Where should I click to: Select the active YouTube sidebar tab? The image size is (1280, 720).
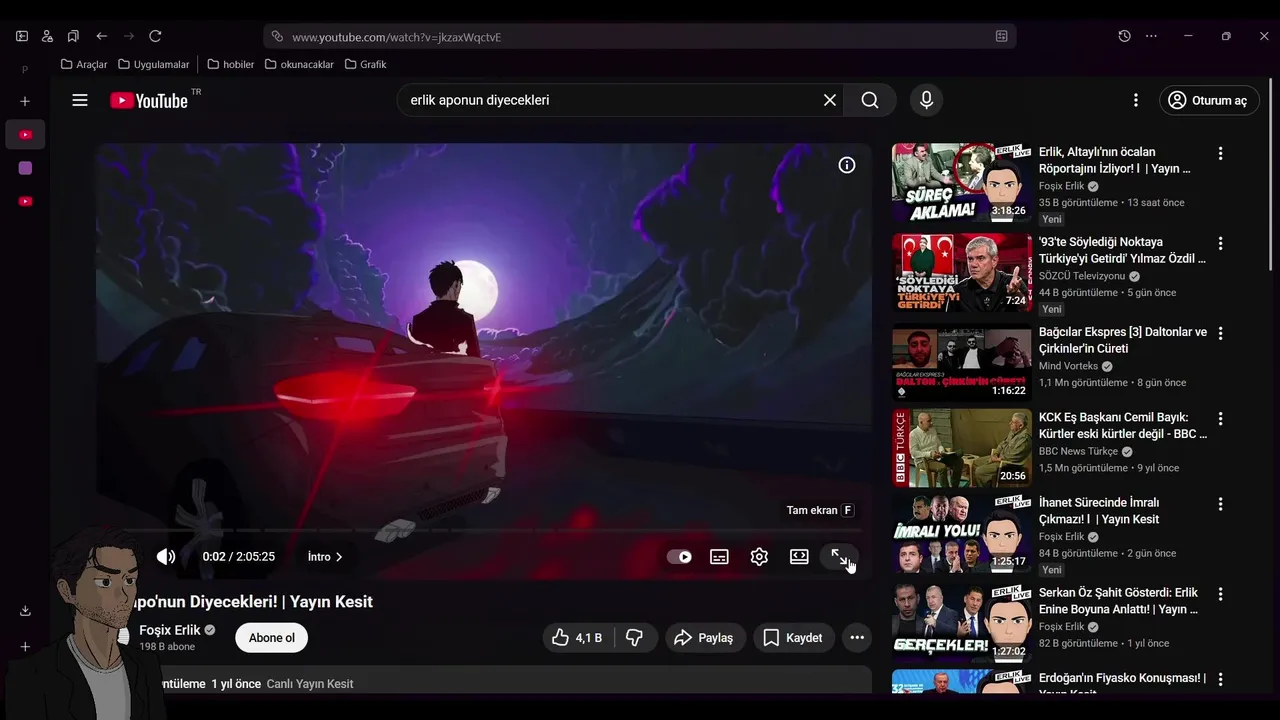tap(25, 135)
